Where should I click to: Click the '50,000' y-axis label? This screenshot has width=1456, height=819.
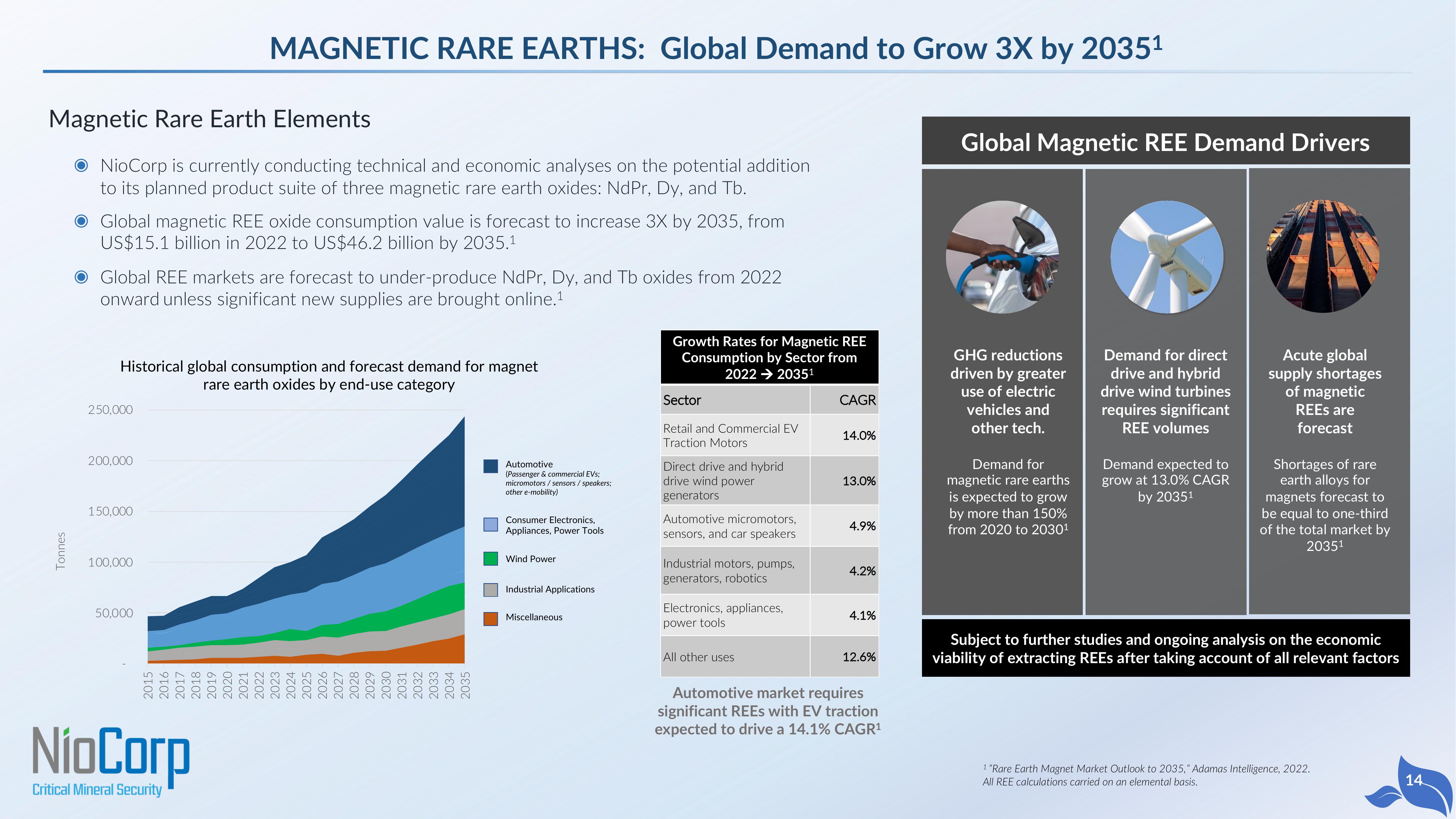114,613
